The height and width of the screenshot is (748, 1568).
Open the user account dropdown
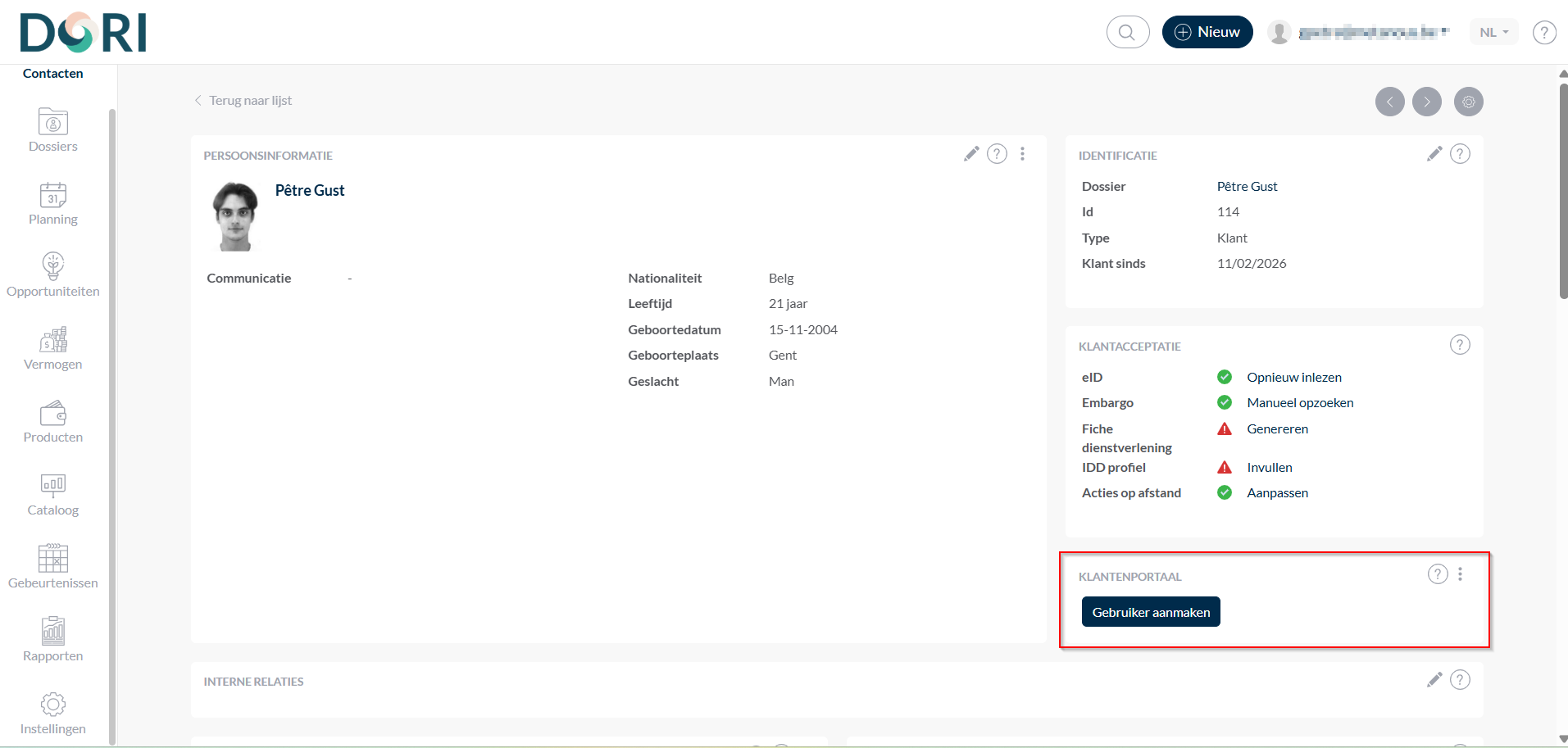point(1361,32)
